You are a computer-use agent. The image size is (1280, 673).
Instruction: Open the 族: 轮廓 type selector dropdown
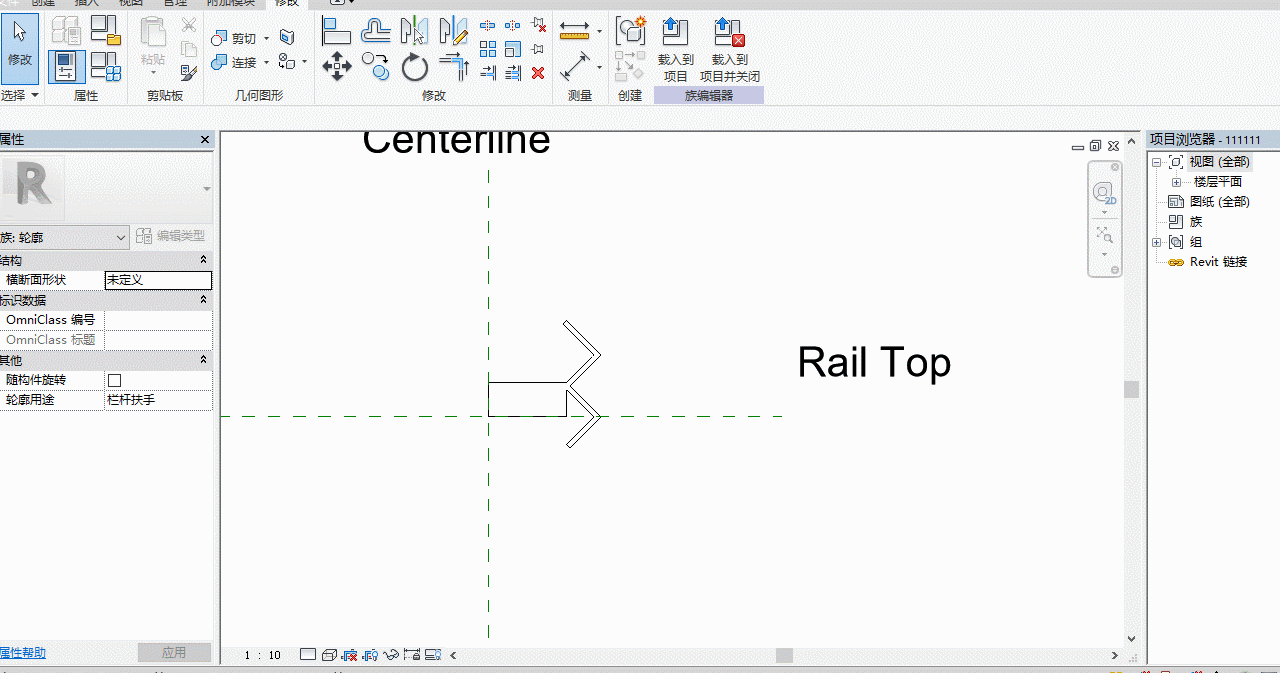coord(65,237)
